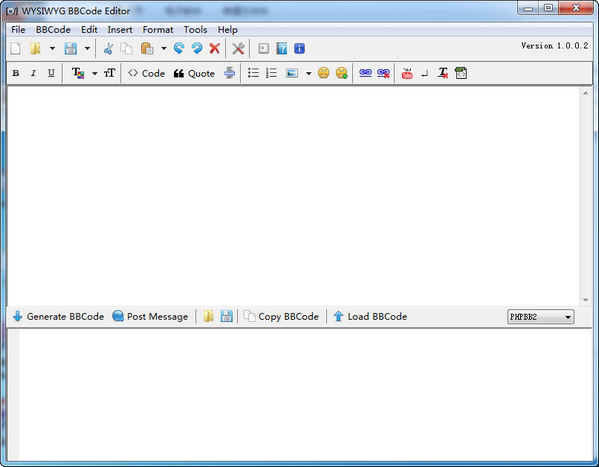Viewport: 599px width, 467px height.
Task: Click the green-topped page icon at toolbar end
Action: (x=461, y=73)
